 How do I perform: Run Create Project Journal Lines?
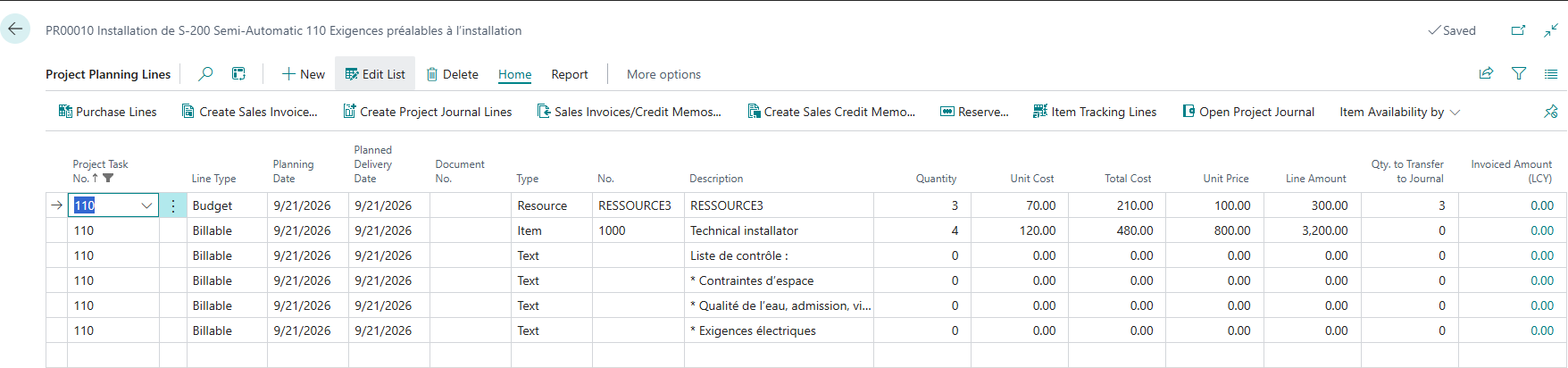pos(428,112)
